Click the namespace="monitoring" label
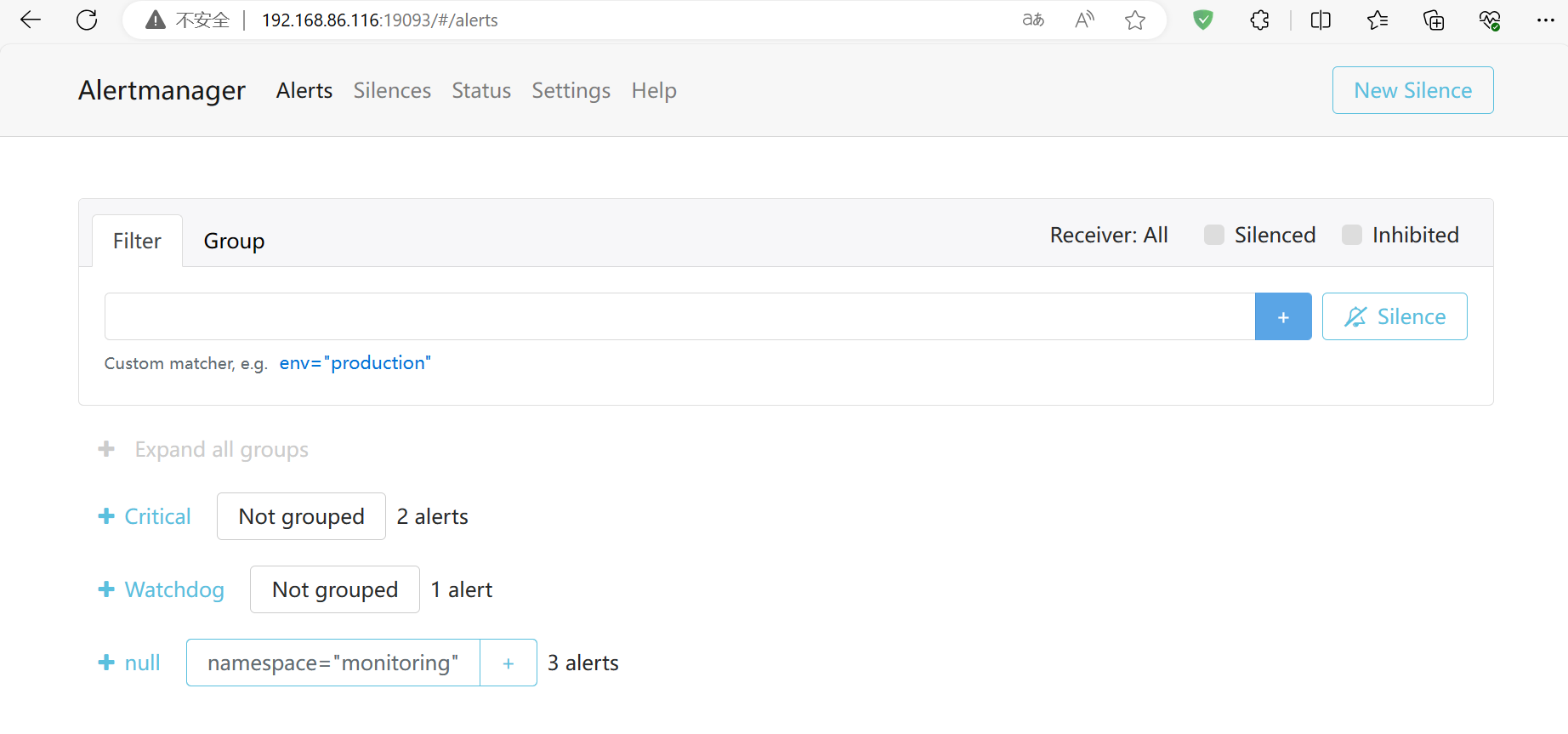Viewport: 1568px width, 734px height. point(333,663)
